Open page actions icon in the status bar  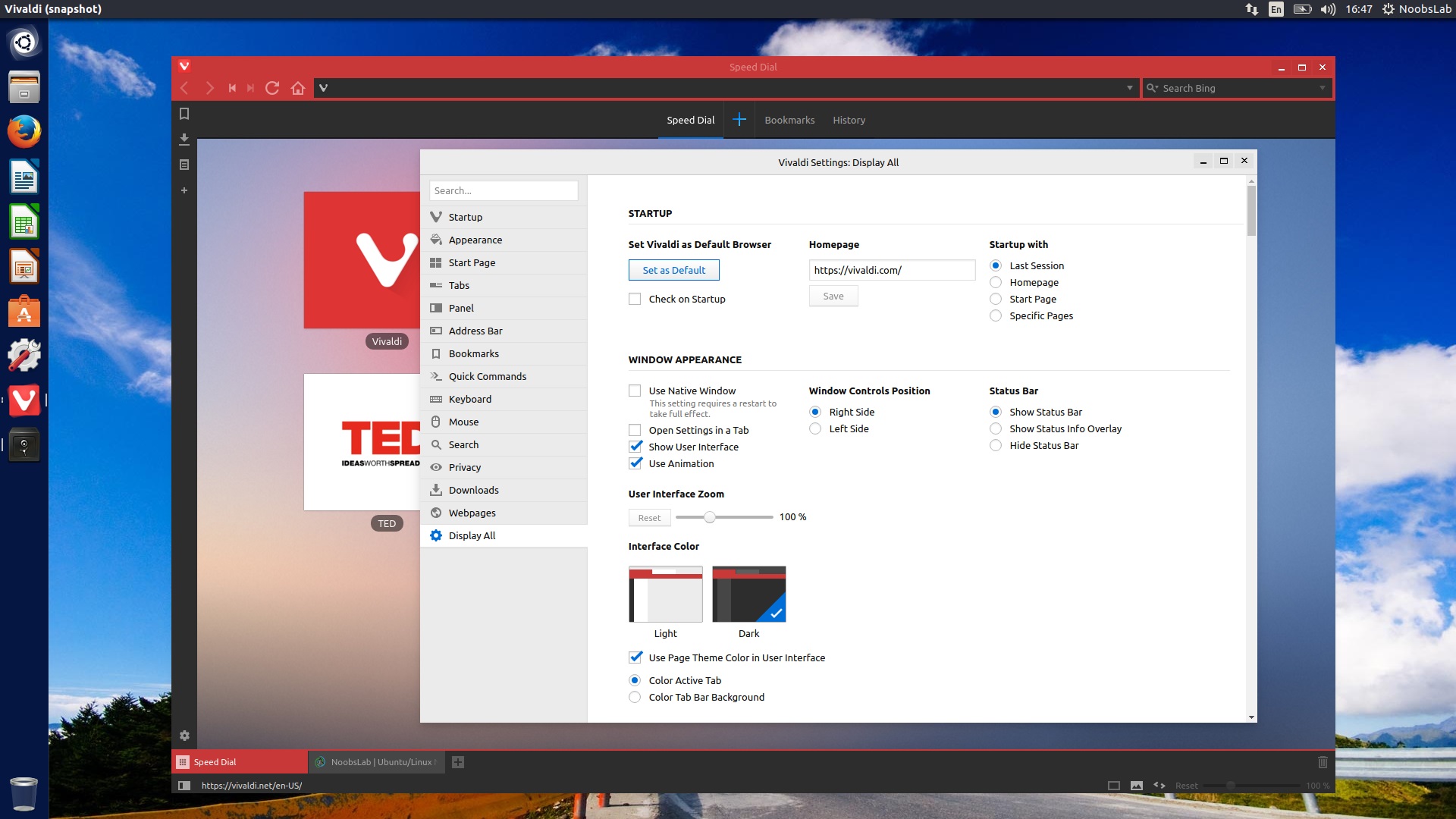pyautogui.click(x=1159, y=786)
